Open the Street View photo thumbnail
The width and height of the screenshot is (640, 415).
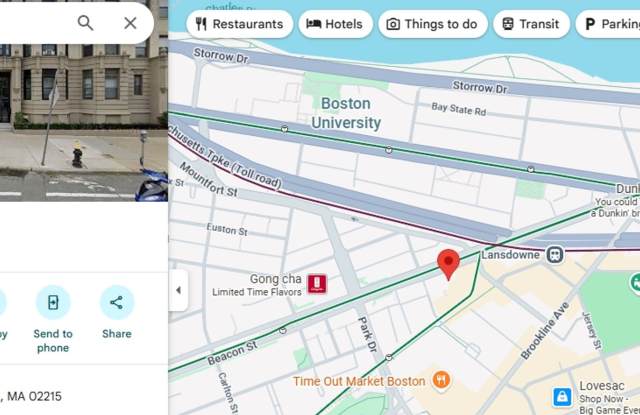84,101
